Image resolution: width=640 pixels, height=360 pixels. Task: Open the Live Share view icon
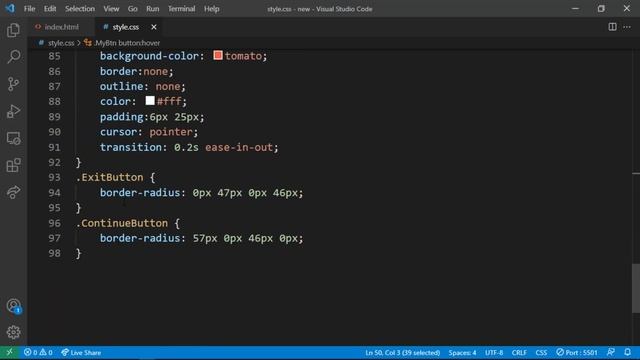click(13, 192)
